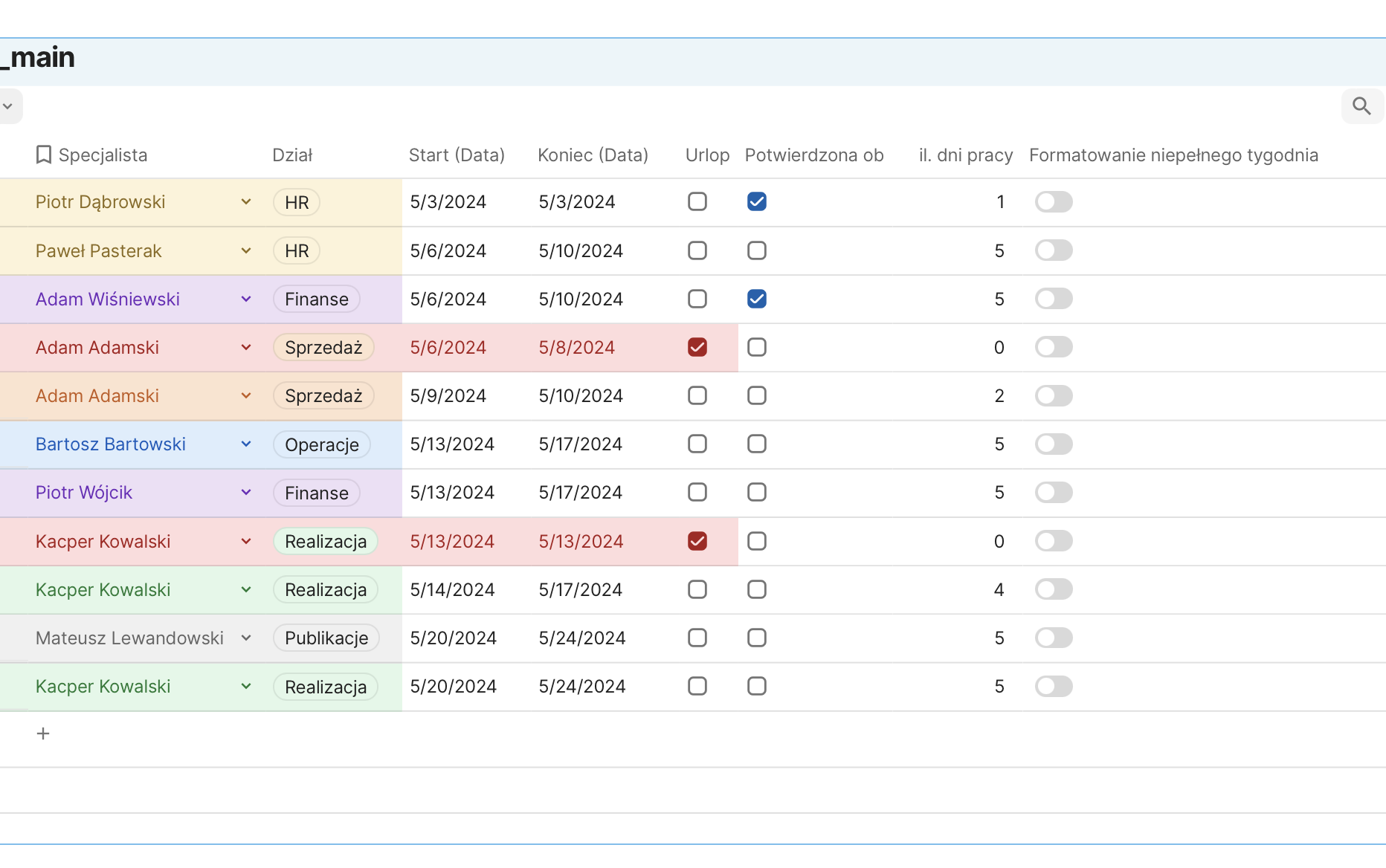This screenshot has width=1386, height=868.
Task: Click Koniec date 5/24/2024 in Mateusz Lewandowski row
Action: [582, 638]
